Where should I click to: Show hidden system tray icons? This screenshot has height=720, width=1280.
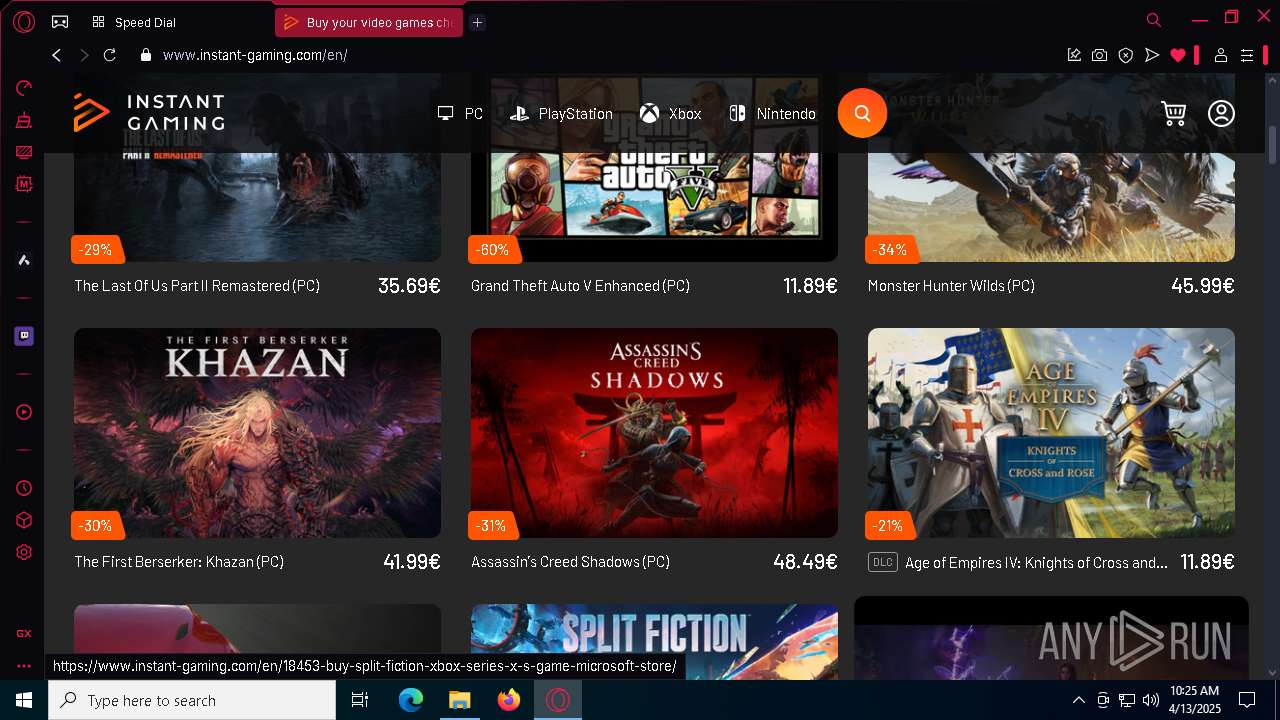[1078, 700]
